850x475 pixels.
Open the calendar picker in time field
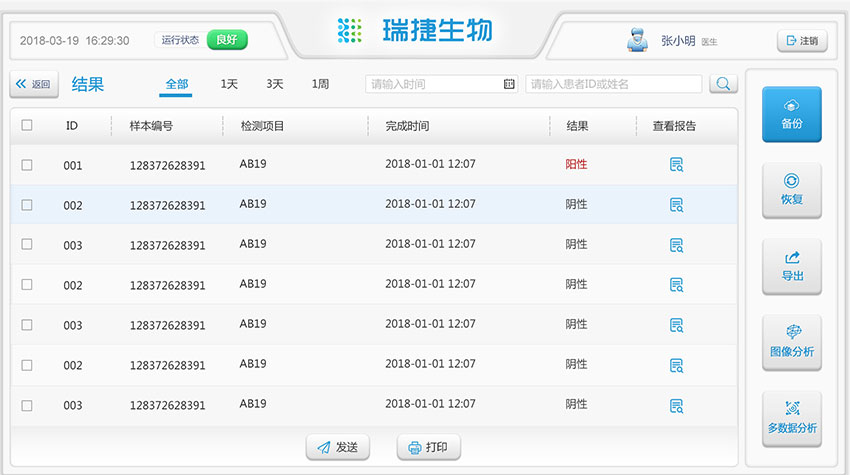[x=509, y=84]
